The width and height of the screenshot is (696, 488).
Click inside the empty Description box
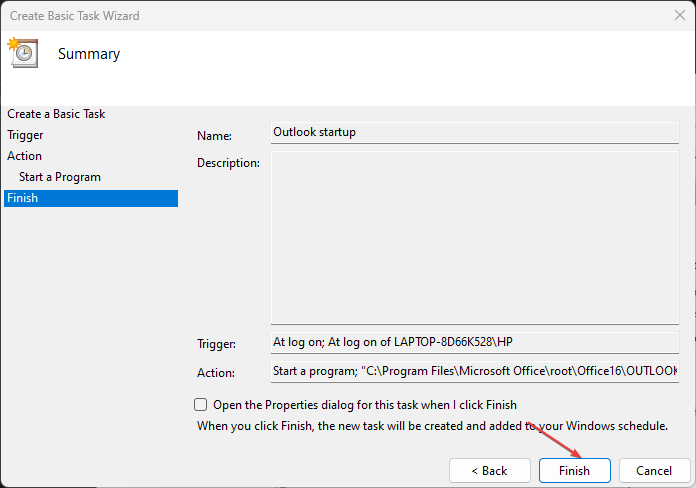click(474, 238)
